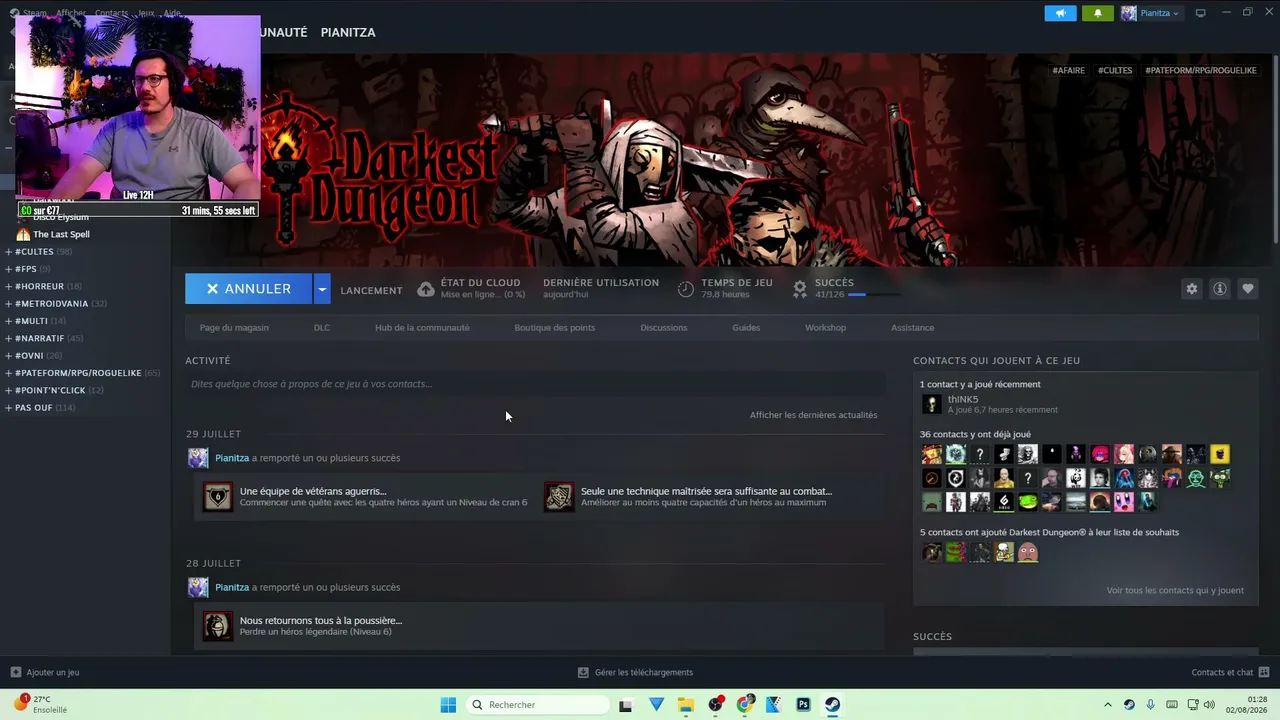The height and width of the screenshot is (720, 1280).
Task: Open the Workshop tab
Action: [825, 328]
